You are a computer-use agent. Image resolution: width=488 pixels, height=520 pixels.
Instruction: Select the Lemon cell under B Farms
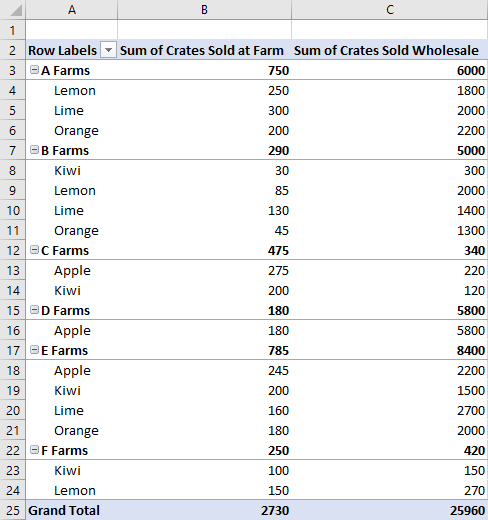(72, 190)
